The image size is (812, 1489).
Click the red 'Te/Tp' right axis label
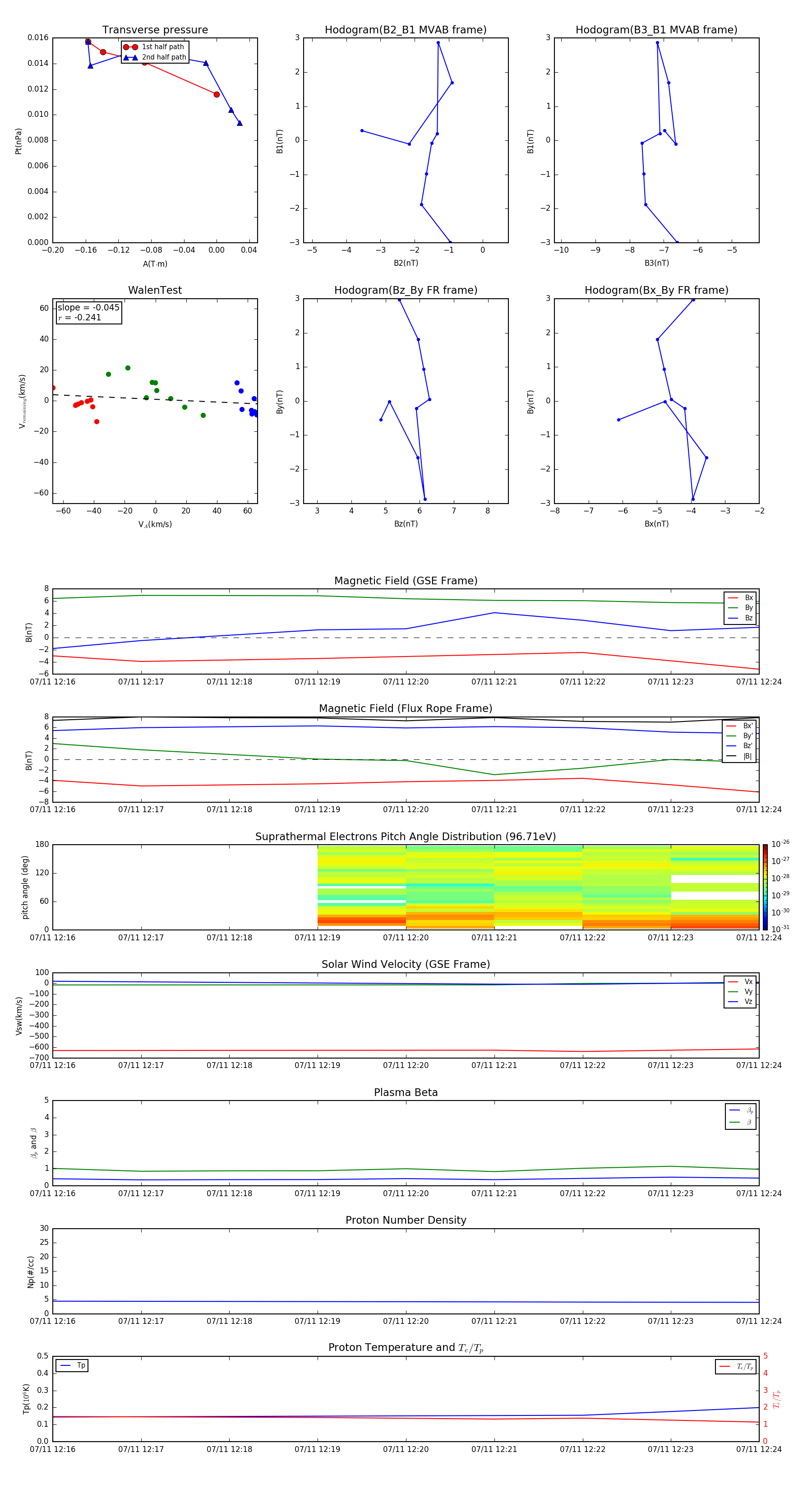pyautogui.click(x=777, y=1399)
